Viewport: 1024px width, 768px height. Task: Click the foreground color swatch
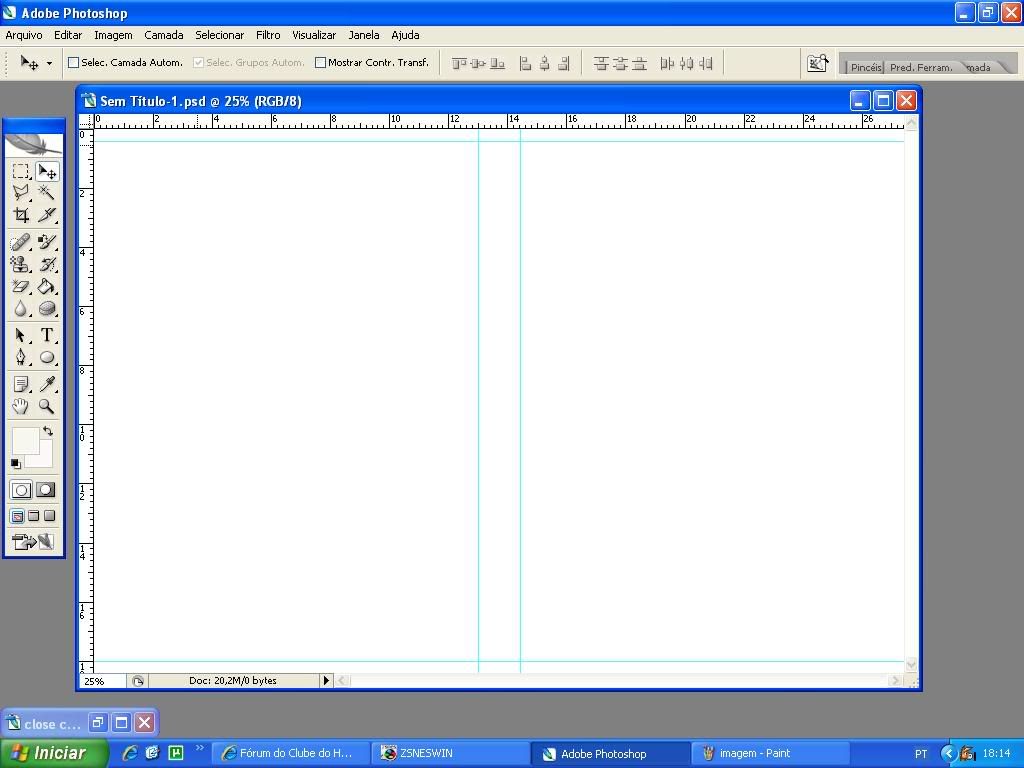pyautogui.click(x=24, y=440)
